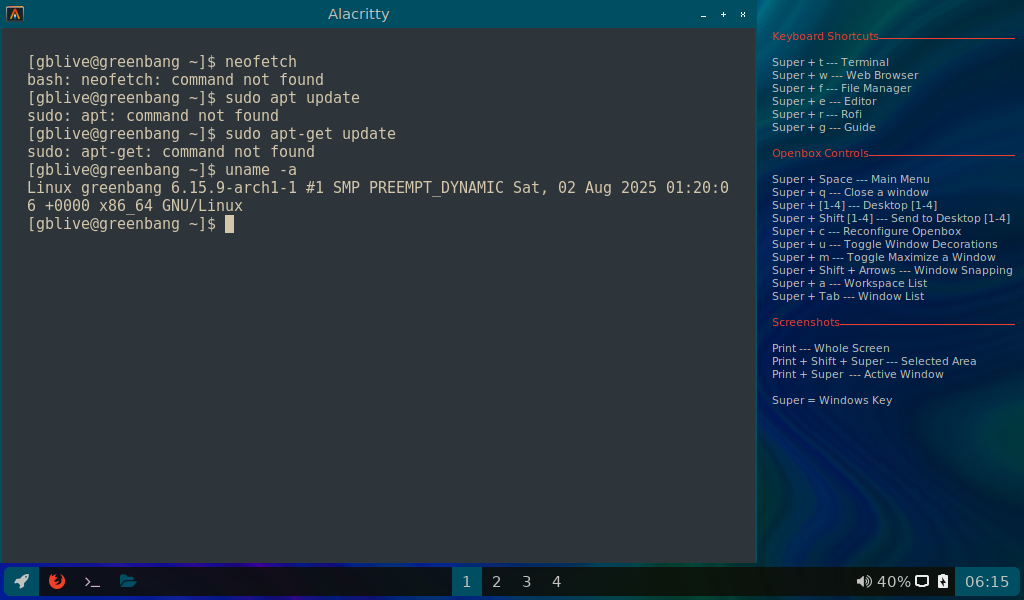
Task: Close the Alacritty window
Action: tap(743, 14)
